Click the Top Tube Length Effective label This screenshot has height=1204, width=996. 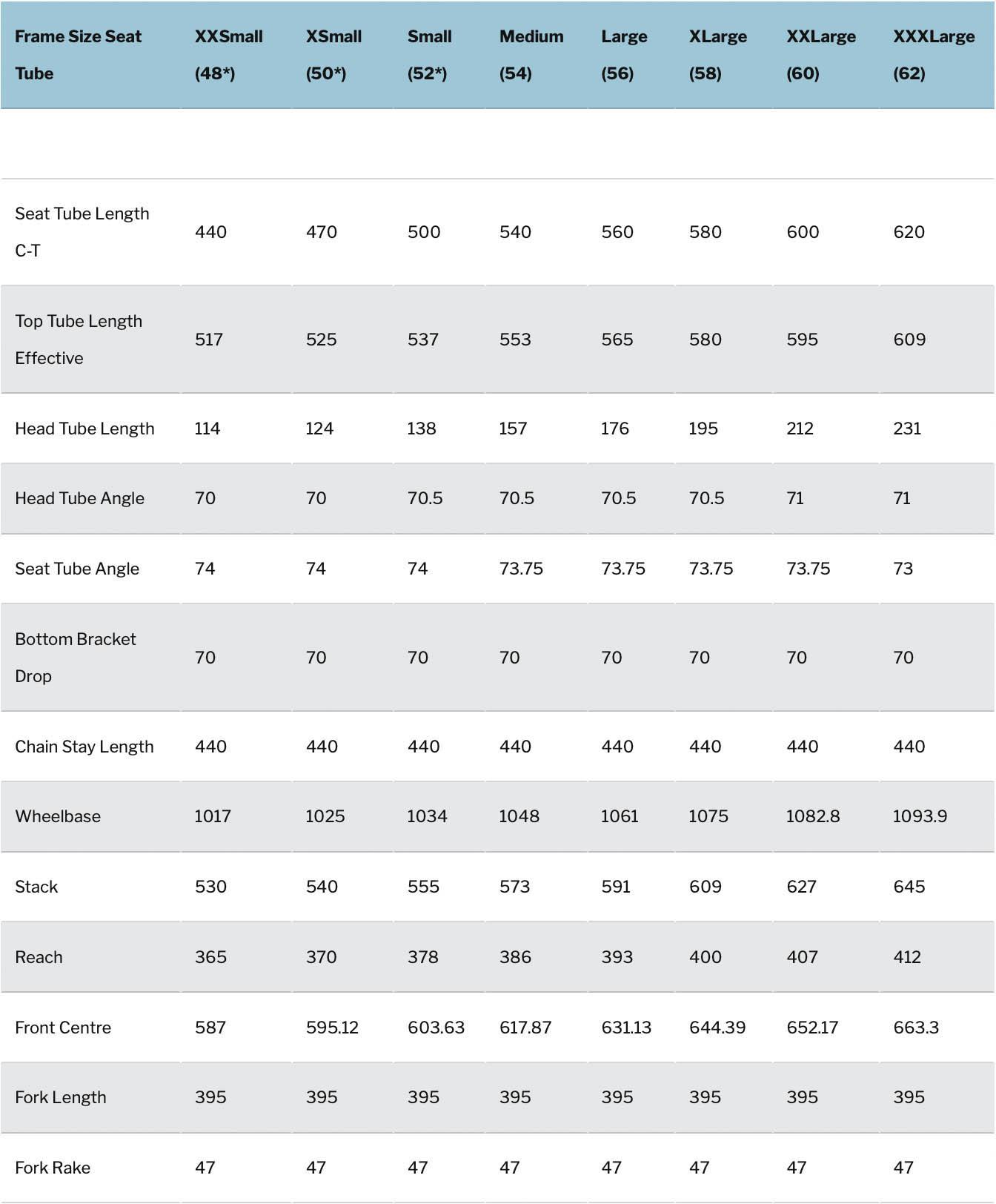click(x=79, y=340)
